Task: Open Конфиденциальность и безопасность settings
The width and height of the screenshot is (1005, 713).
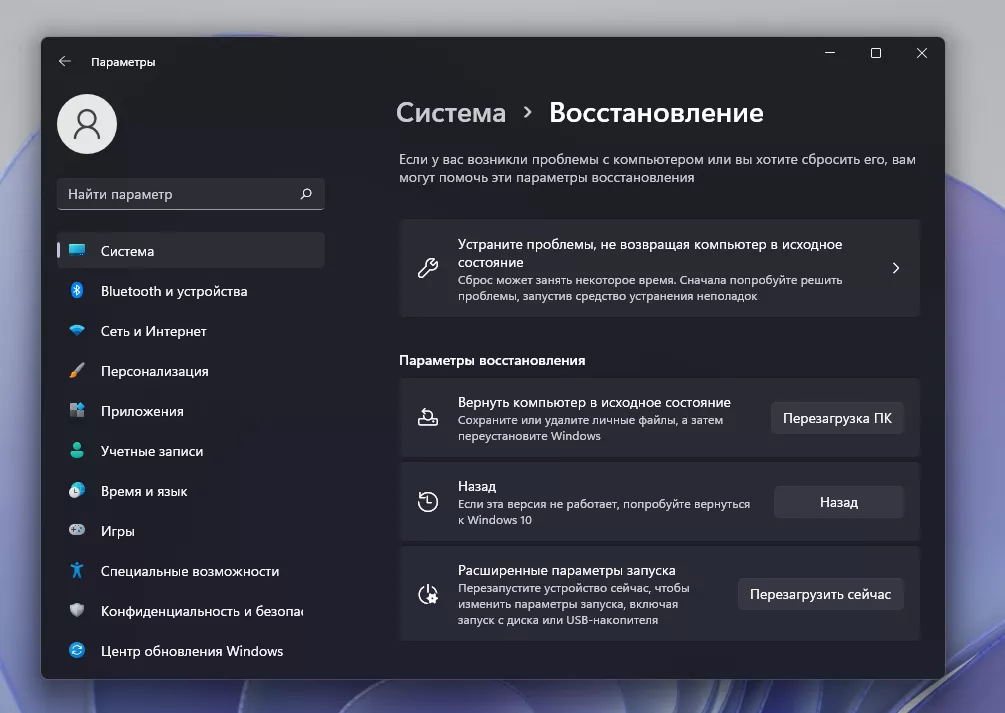Action: coord(190,611)
